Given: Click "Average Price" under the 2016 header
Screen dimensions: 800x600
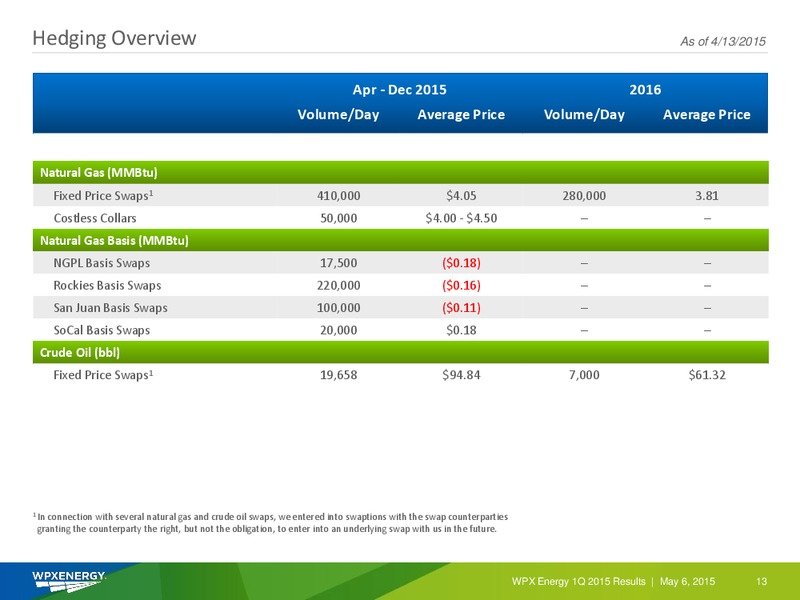Looking at the screenshot, I should [x=707, y=114].
